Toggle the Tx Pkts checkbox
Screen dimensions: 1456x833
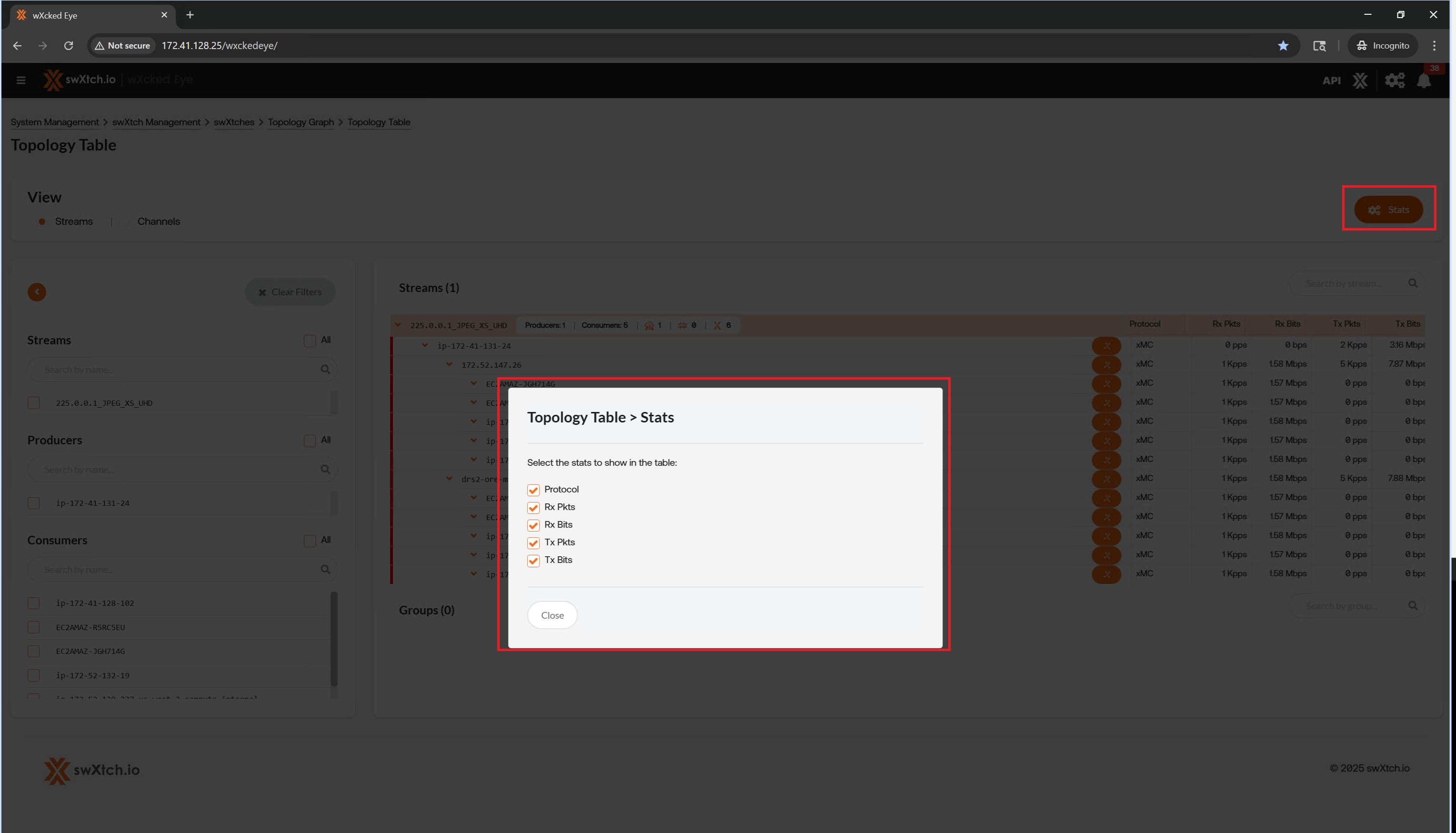tap(533, 543)
